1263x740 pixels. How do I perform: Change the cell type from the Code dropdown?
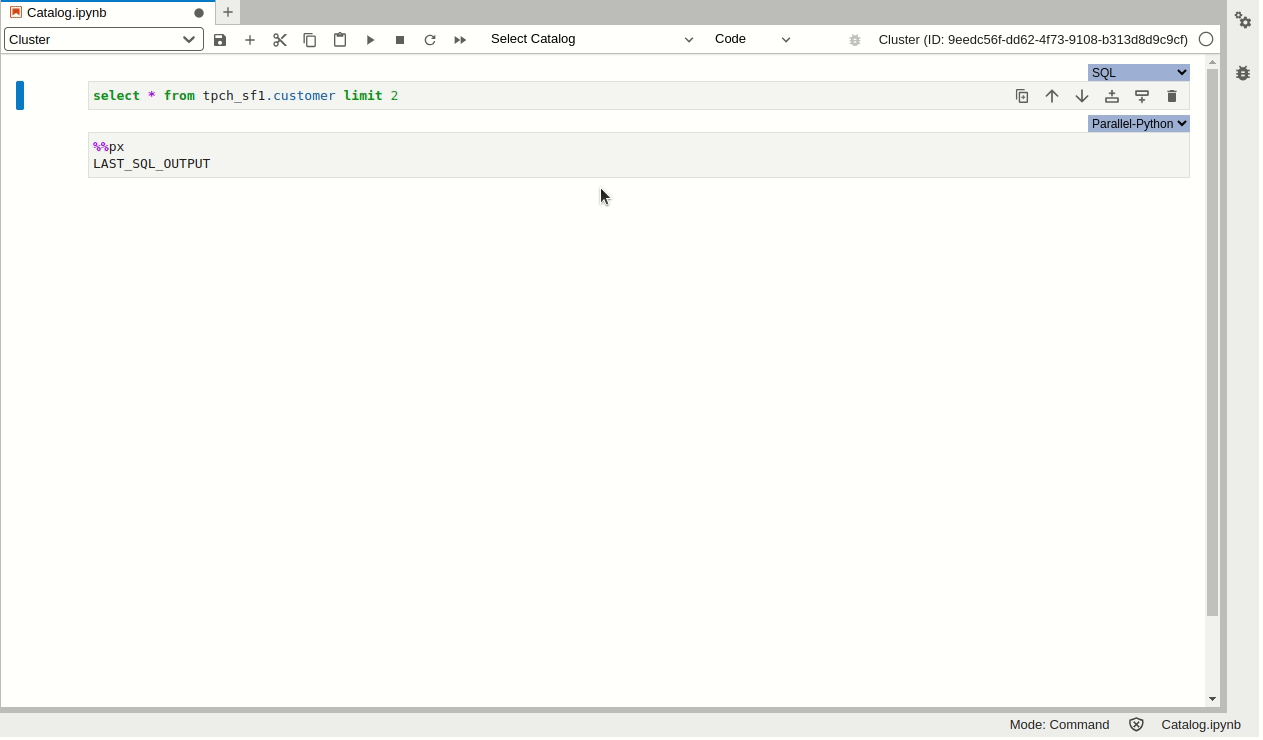point(752,39)
